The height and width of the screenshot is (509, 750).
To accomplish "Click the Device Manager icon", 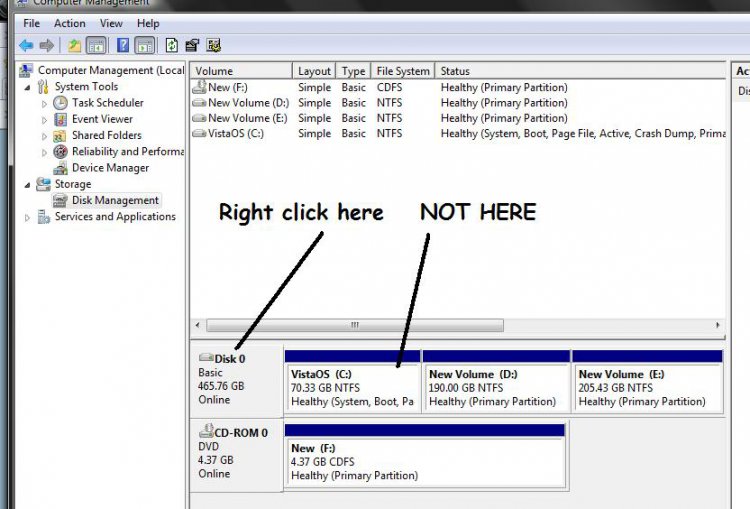I will (60, 168).
